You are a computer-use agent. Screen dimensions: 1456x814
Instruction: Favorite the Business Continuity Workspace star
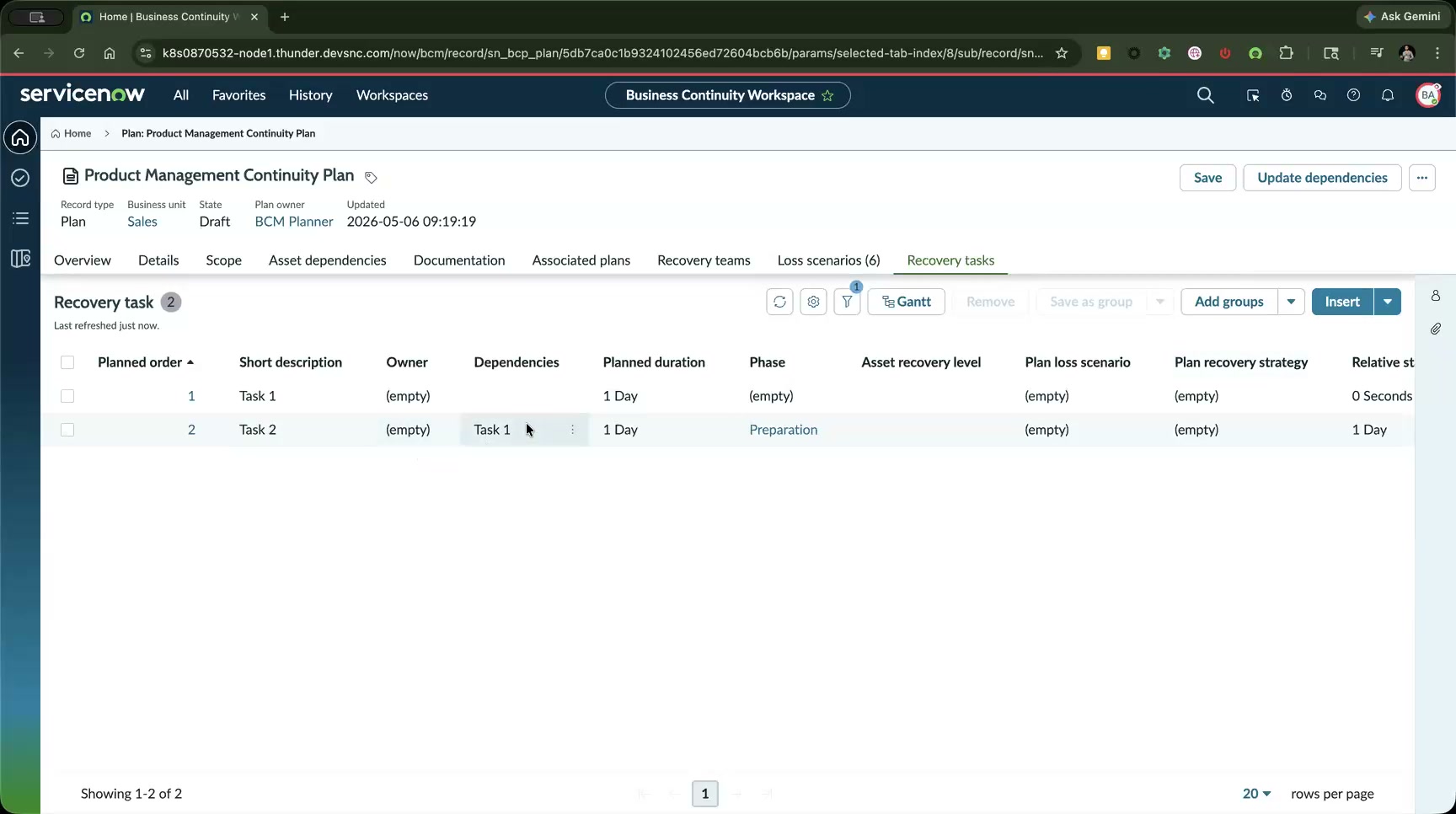[827, 96]
